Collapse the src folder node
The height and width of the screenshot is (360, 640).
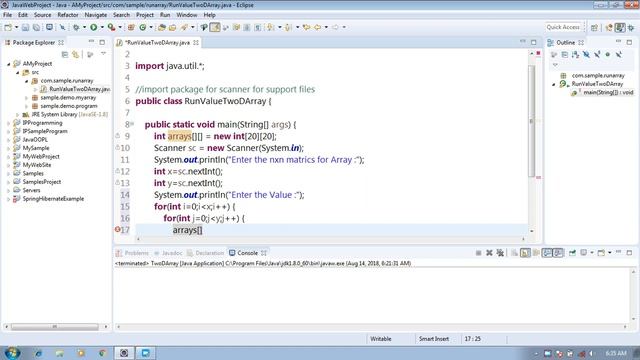18,72
